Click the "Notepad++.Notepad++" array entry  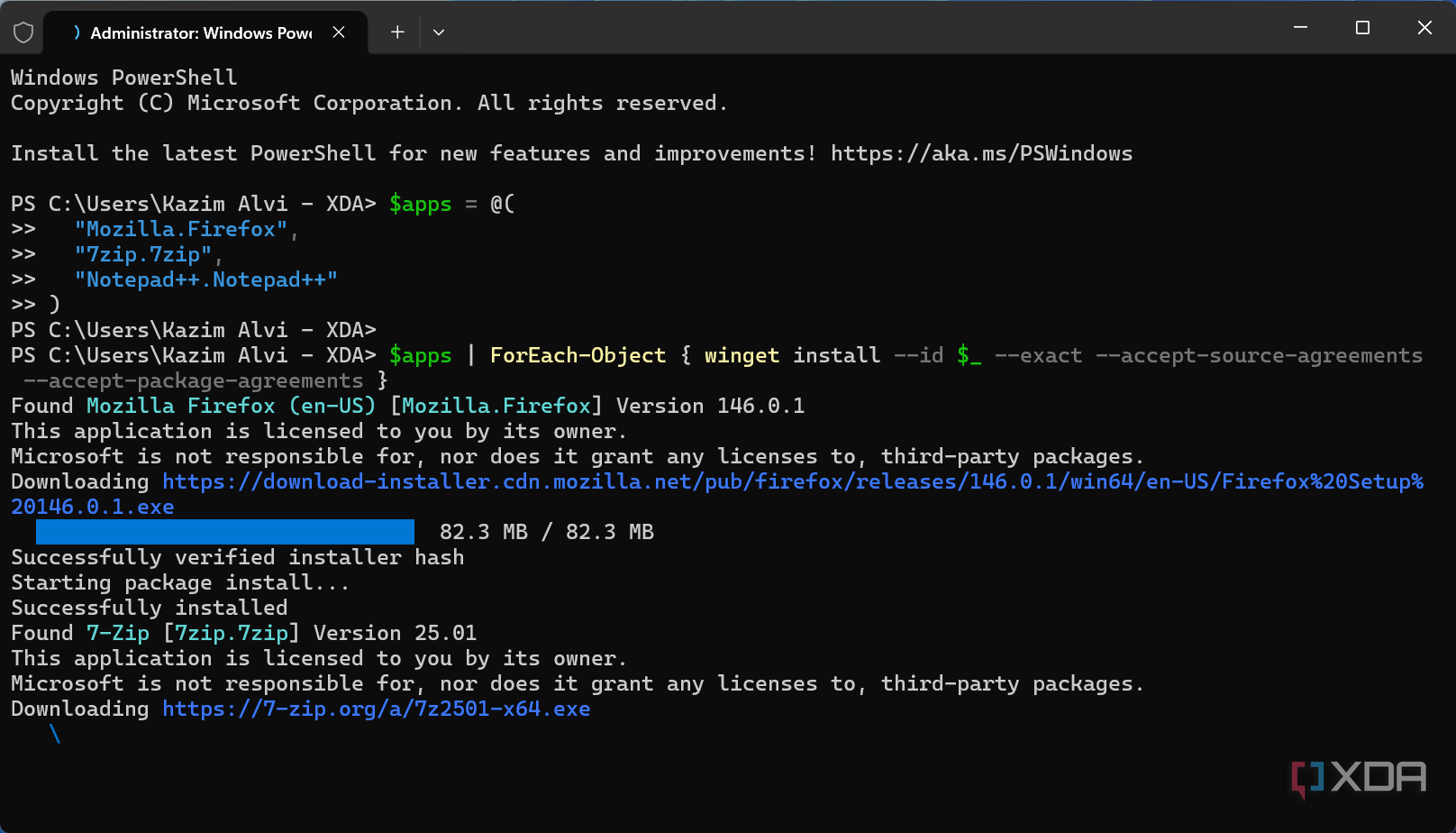click(x=206, y=279)
